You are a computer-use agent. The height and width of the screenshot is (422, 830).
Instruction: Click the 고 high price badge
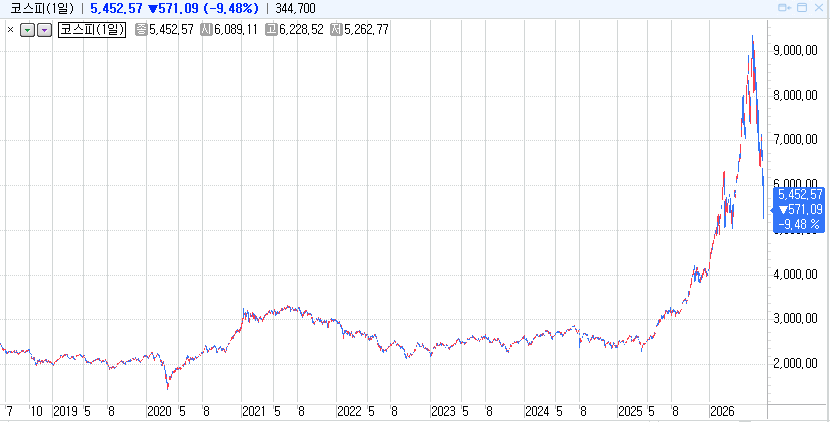[x=272, y=30]
